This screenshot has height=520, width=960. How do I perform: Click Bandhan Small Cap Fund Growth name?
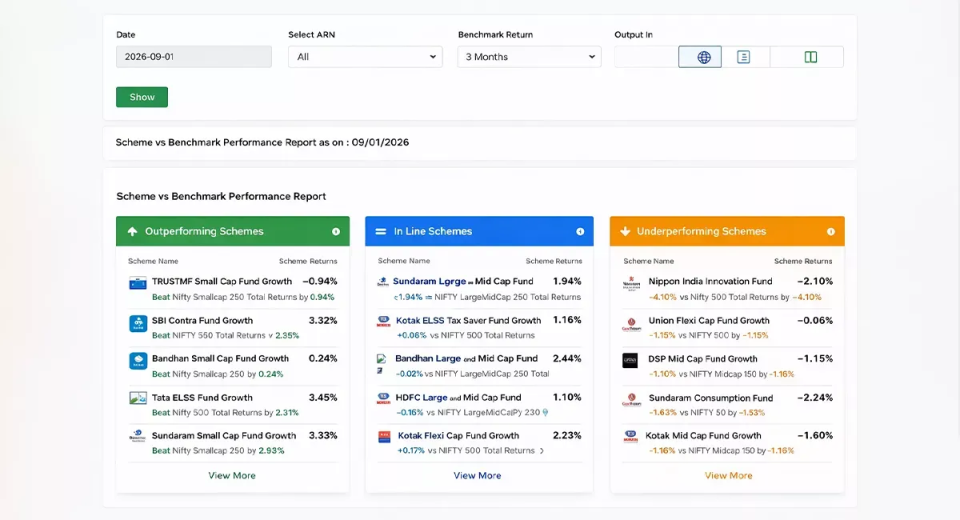click(220, 358)
